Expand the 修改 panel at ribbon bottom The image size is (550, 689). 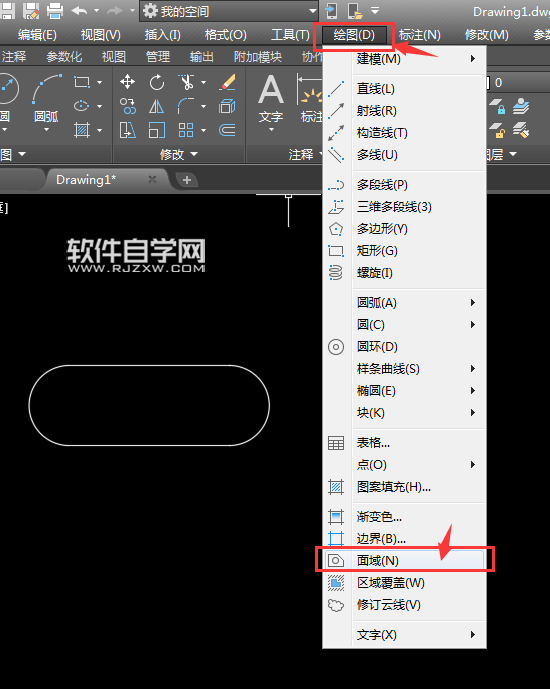tap(179, 154)
